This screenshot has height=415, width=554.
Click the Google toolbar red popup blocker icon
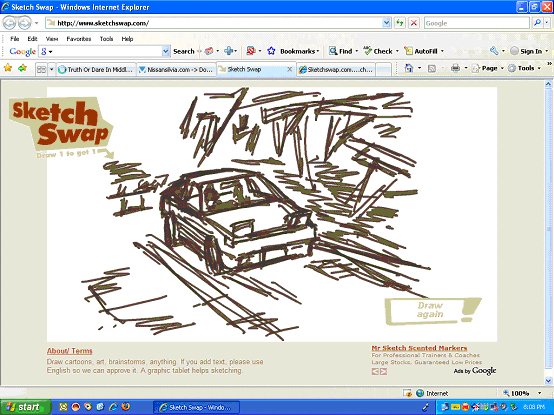[x=251, y=51]
